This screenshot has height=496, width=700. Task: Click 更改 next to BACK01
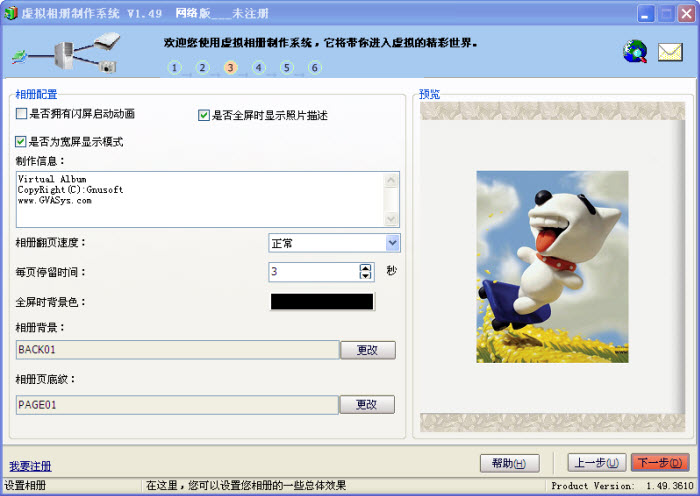coord(368,350)
